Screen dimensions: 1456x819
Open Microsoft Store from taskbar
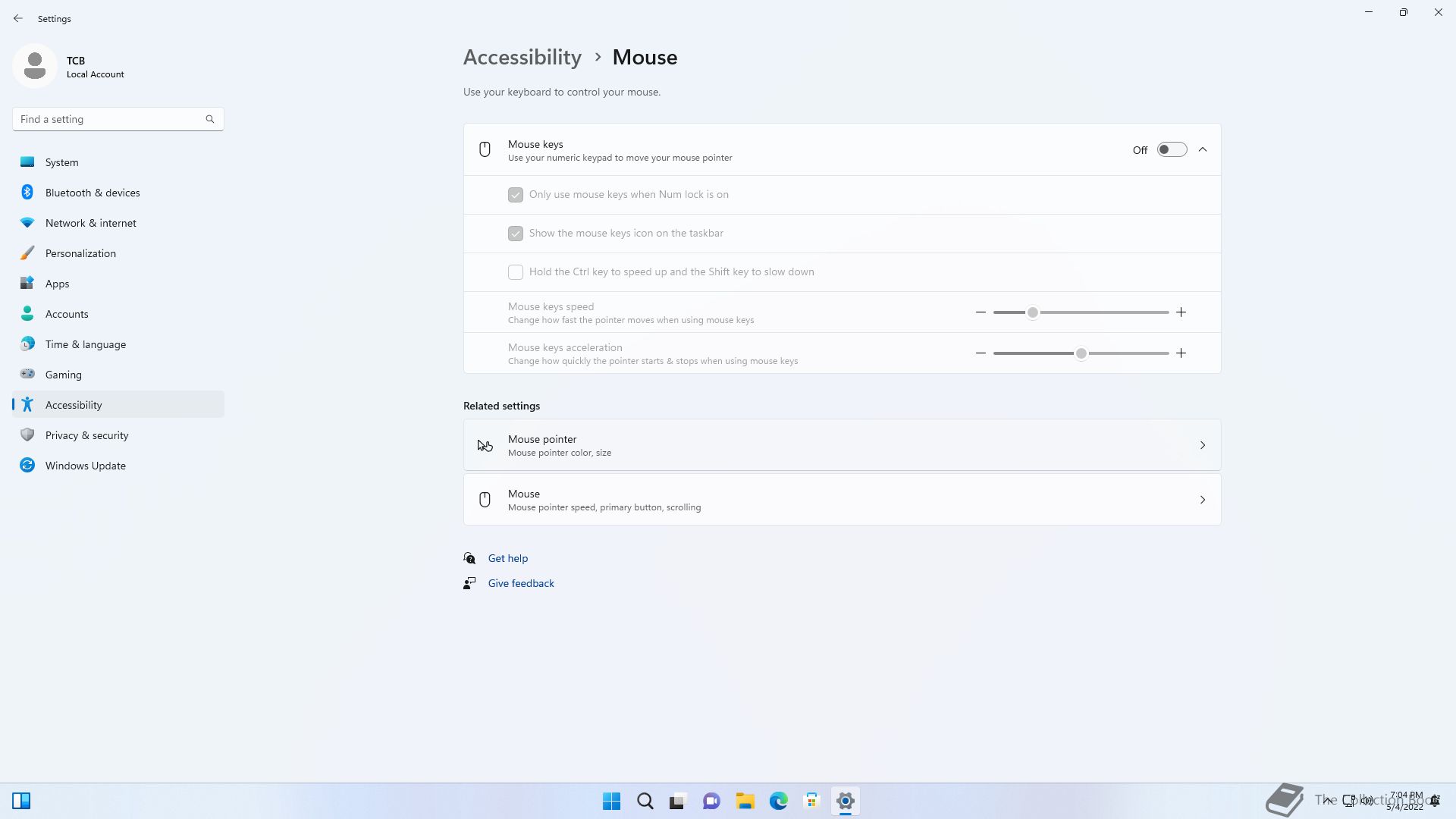811,801
